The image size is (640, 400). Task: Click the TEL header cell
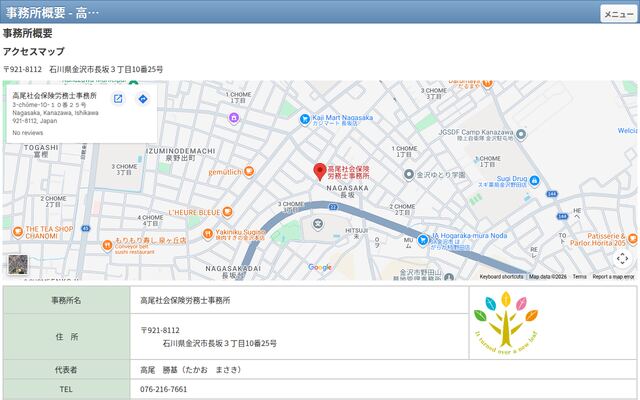67,389
